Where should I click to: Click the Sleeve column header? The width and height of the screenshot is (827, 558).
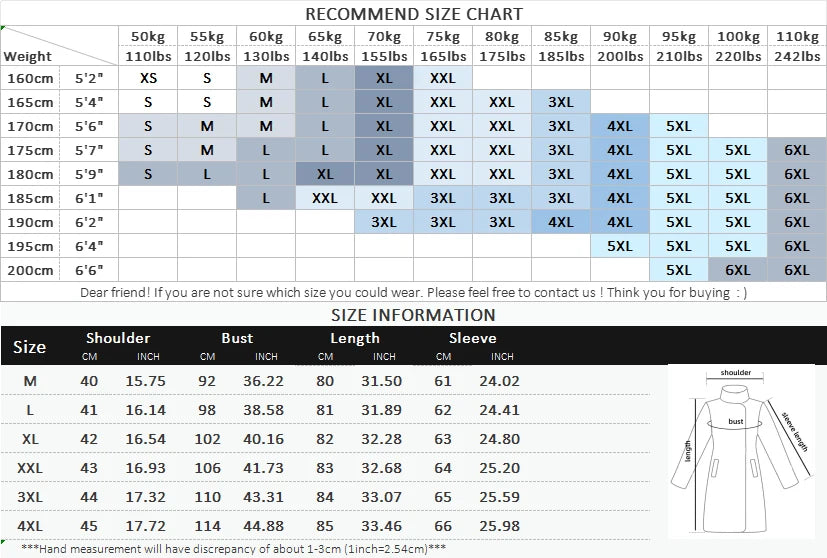[473, 338]
